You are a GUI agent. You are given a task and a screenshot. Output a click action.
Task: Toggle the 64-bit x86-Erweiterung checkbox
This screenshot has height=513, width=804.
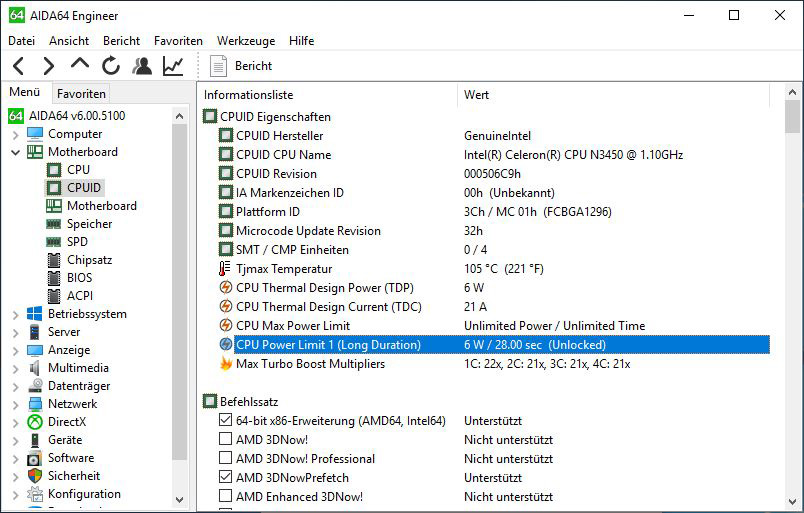(x=225, y=420)
